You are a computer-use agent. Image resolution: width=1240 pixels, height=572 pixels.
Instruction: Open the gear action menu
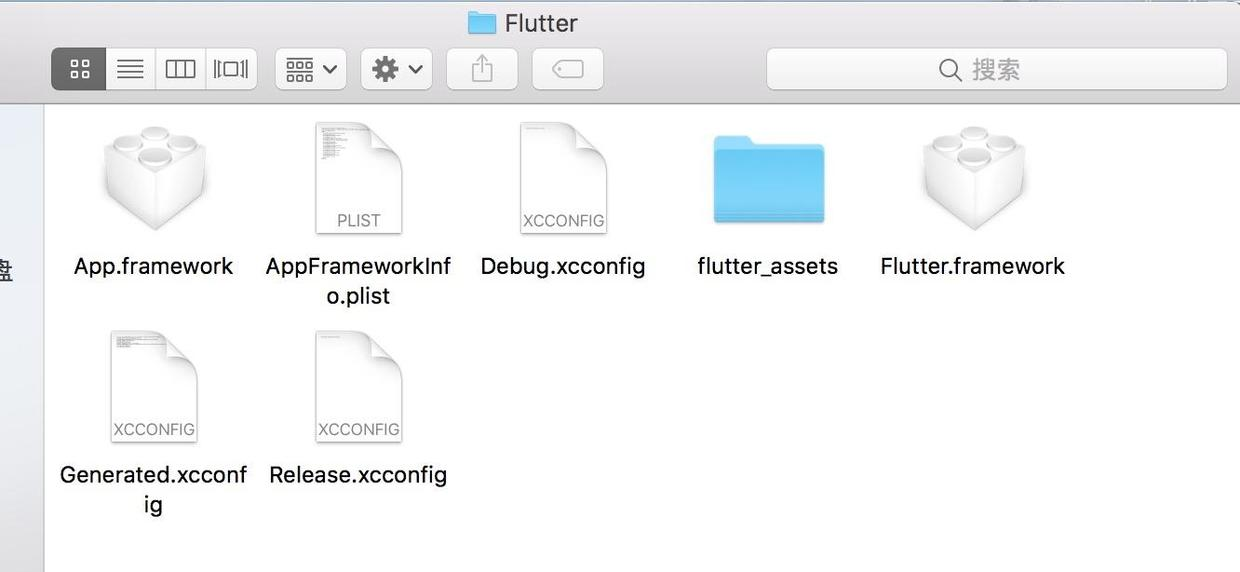(397, 69)
